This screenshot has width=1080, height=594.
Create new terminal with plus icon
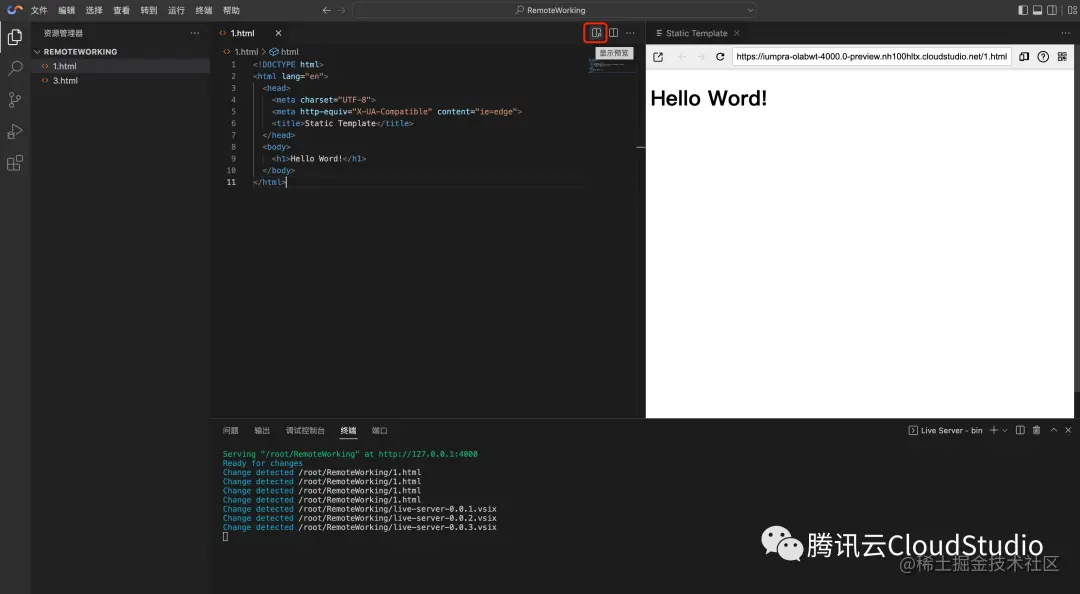point(993,430)
